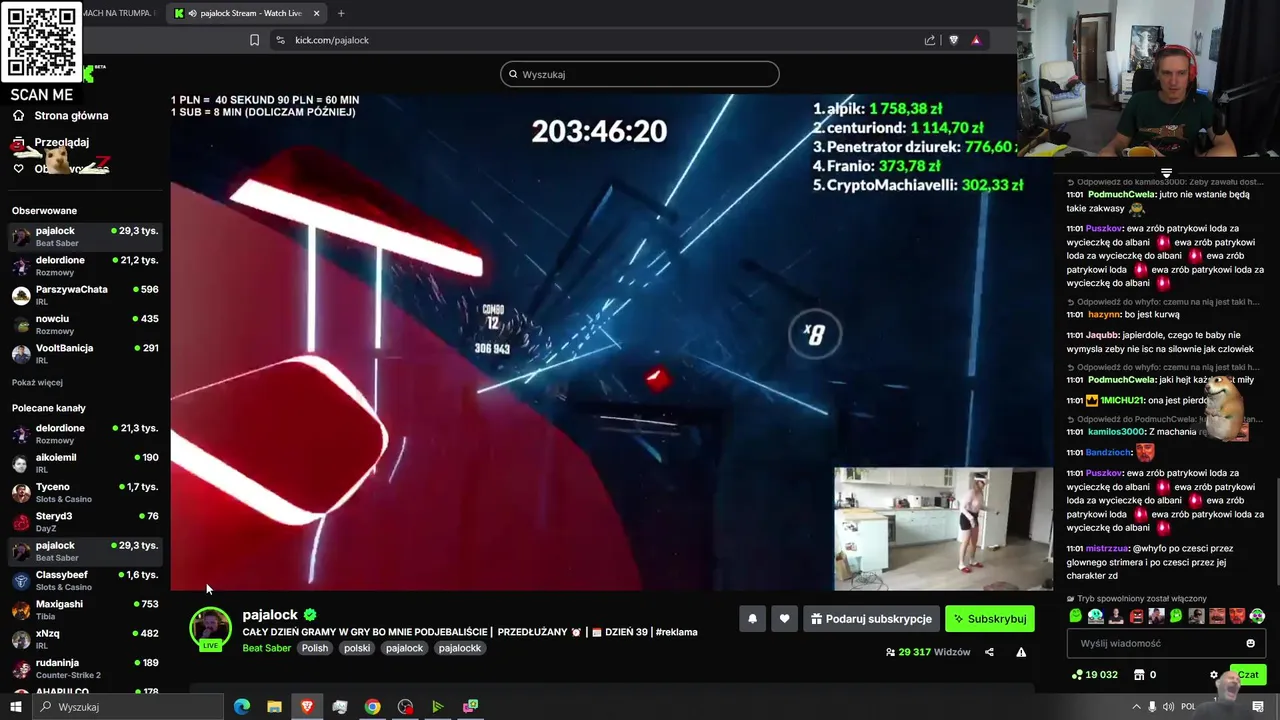Viewport: 1280px width, 720px height.
Task: Open the recommended channel Steryd3
Action: tap(84, 521)
